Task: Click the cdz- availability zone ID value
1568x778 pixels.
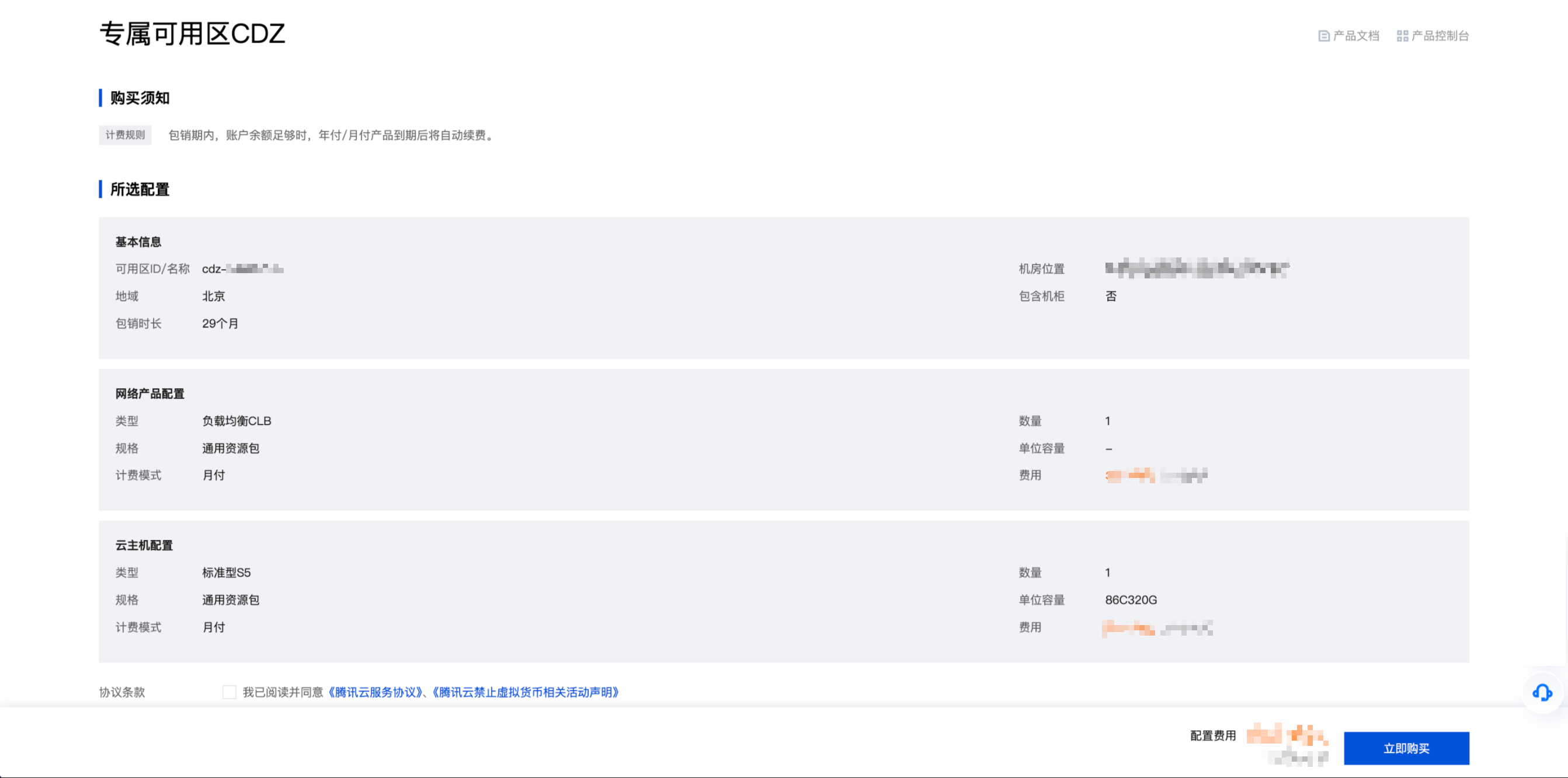Action: [242, 269]
